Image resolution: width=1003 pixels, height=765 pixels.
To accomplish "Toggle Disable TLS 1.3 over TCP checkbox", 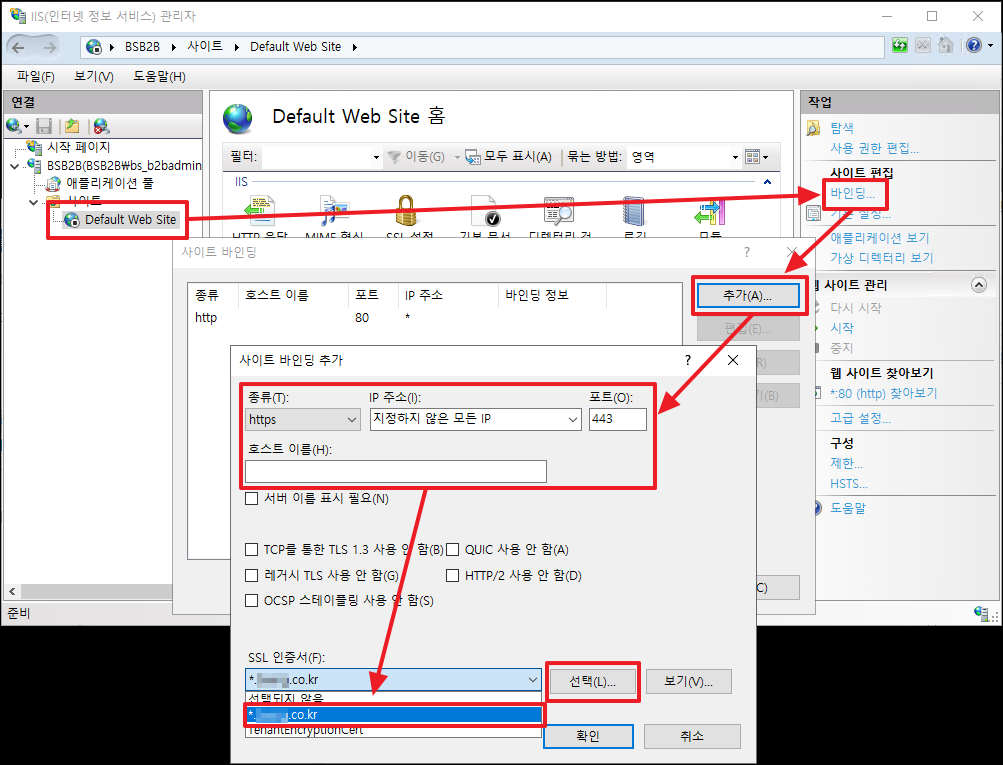I will point(251,549).
